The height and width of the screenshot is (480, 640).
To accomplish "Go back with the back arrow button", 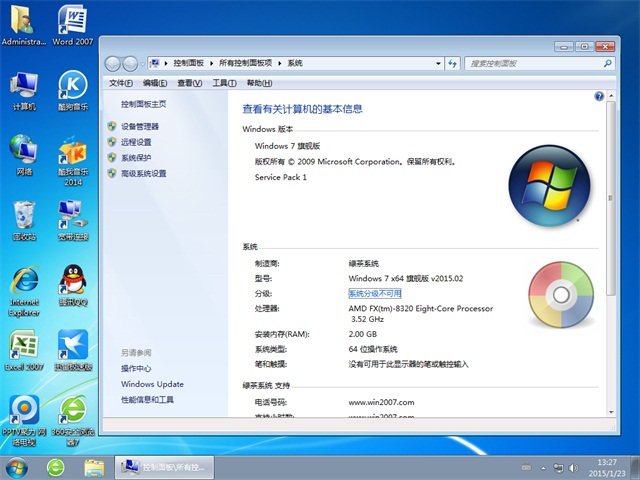I will click(x=113, y=63).
